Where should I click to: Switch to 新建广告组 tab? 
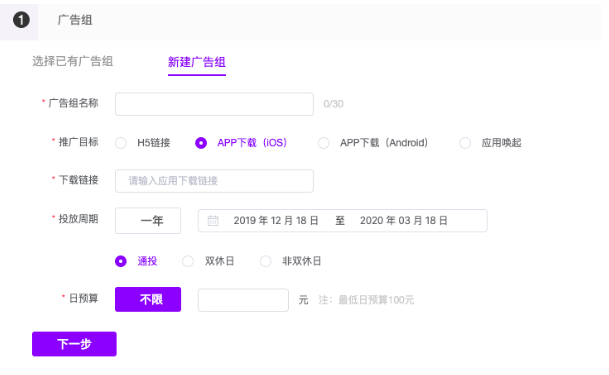(197, 62)
